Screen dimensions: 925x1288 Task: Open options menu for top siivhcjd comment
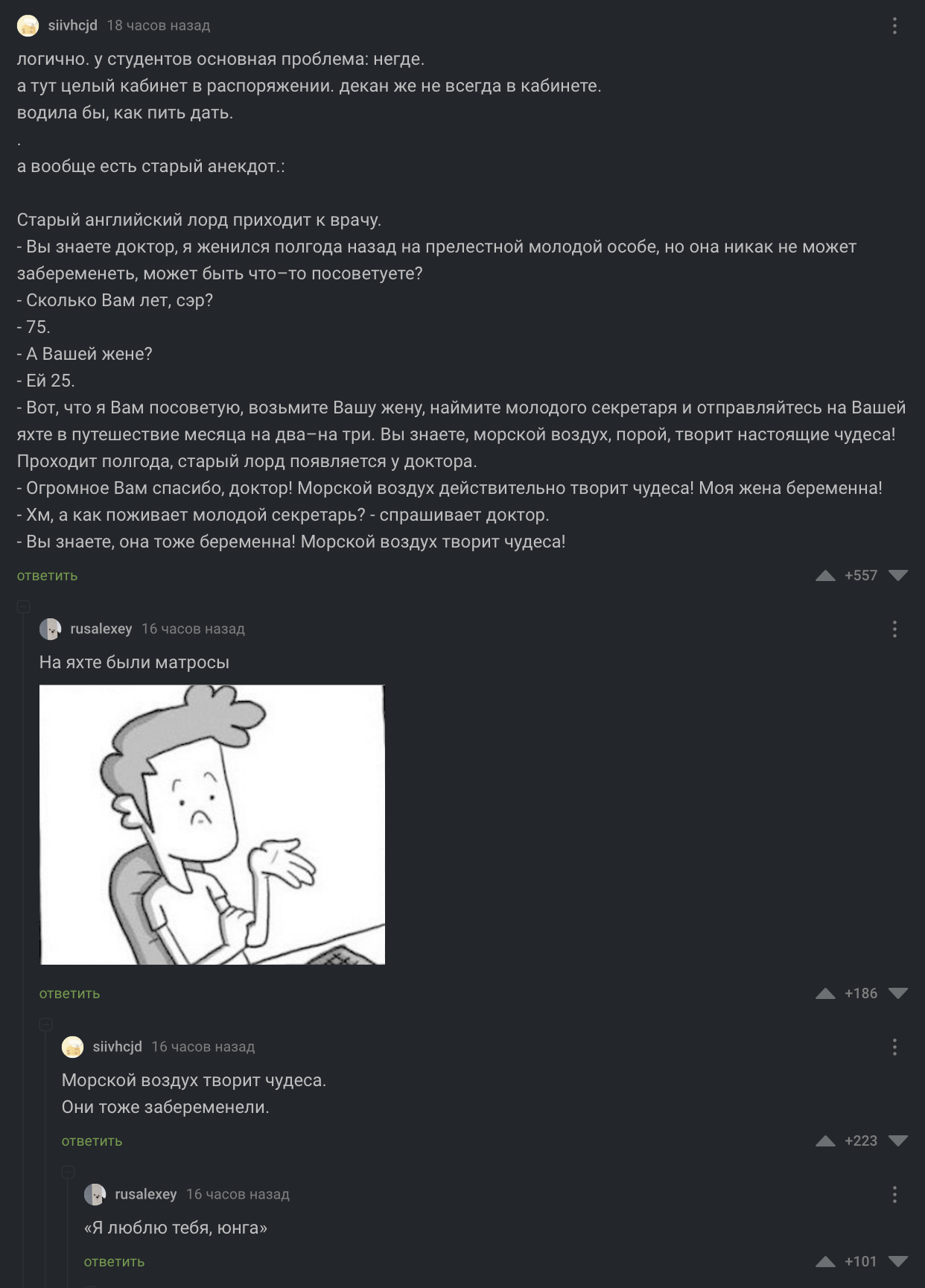pyautogui.click(x=894, y=25)
